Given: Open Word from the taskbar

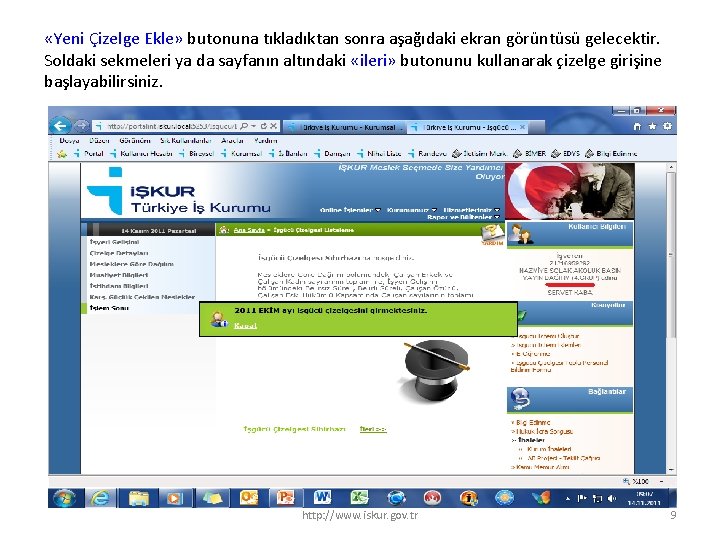Looking at the screenshot, I should coord(322,498).
